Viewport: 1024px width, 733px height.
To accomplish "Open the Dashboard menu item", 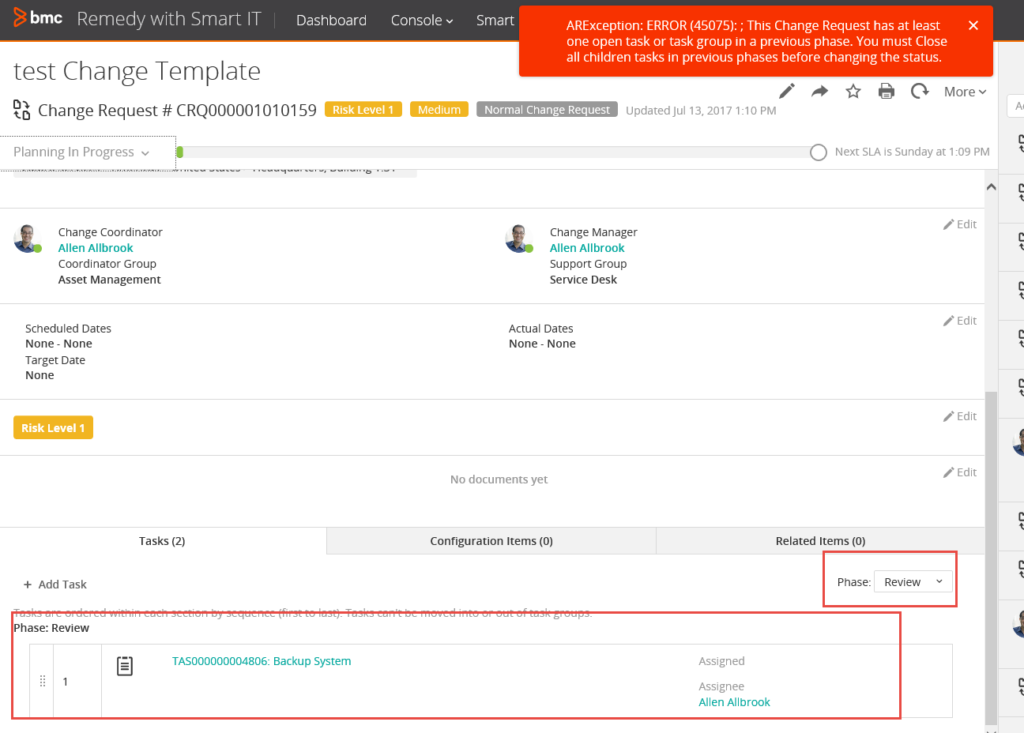I will click(x=331, y=20).
